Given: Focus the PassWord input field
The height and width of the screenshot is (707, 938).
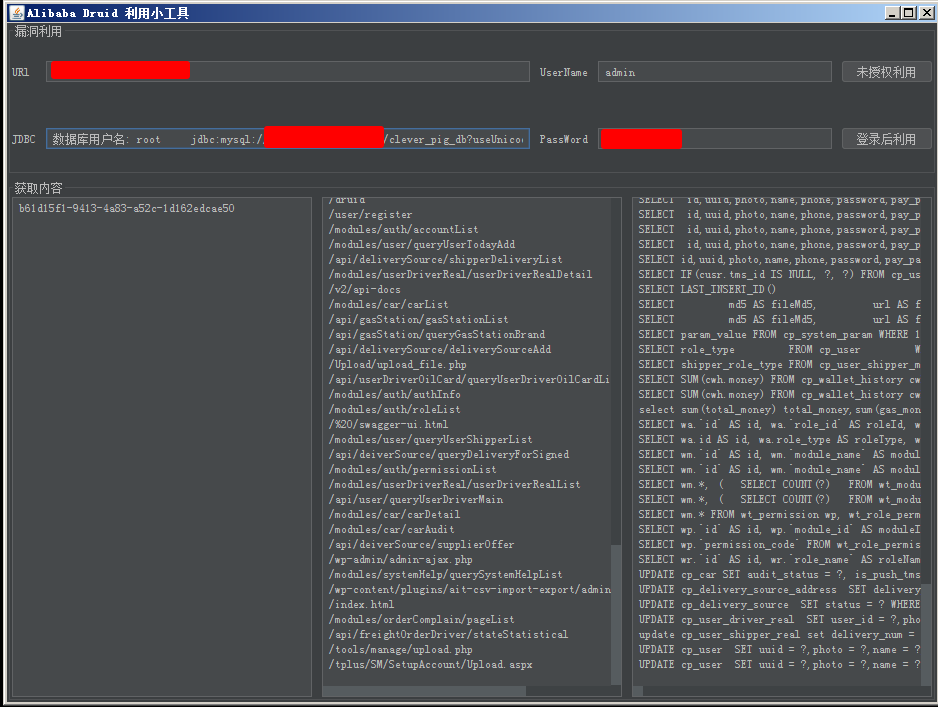Looking at the screenshot, I should 715,139.
